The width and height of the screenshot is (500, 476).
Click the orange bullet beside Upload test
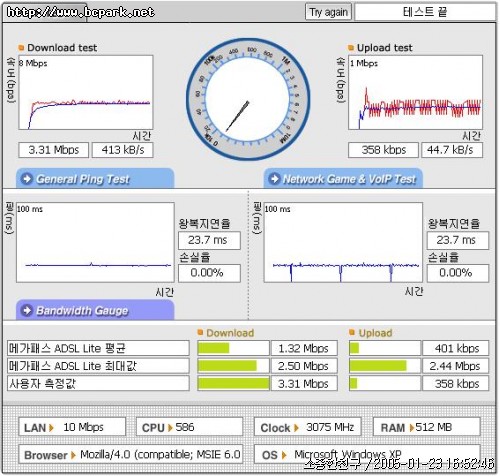point(351,48)
